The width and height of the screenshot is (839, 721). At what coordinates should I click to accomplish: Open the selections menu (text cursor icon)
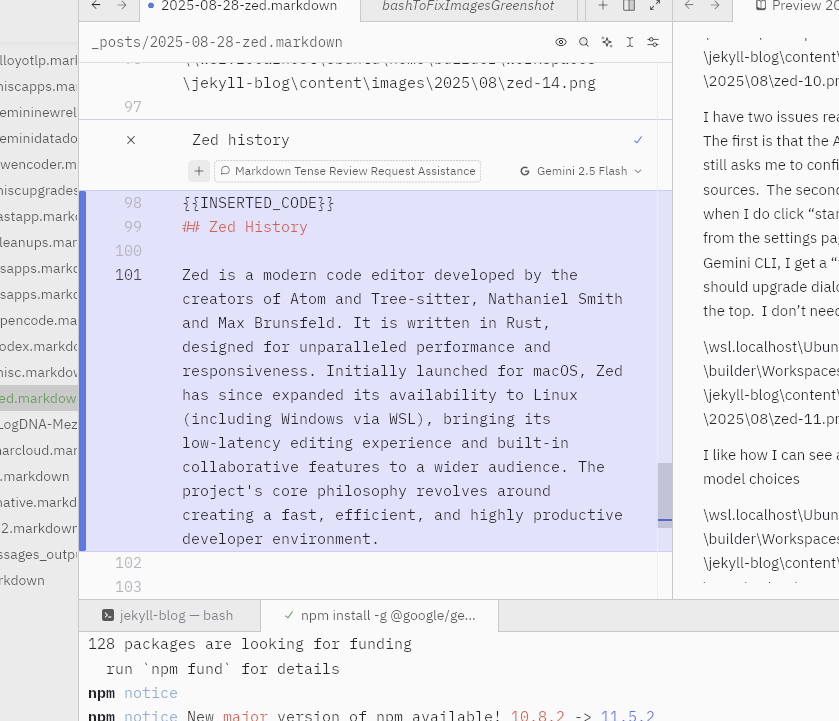(x=630, y=42)
